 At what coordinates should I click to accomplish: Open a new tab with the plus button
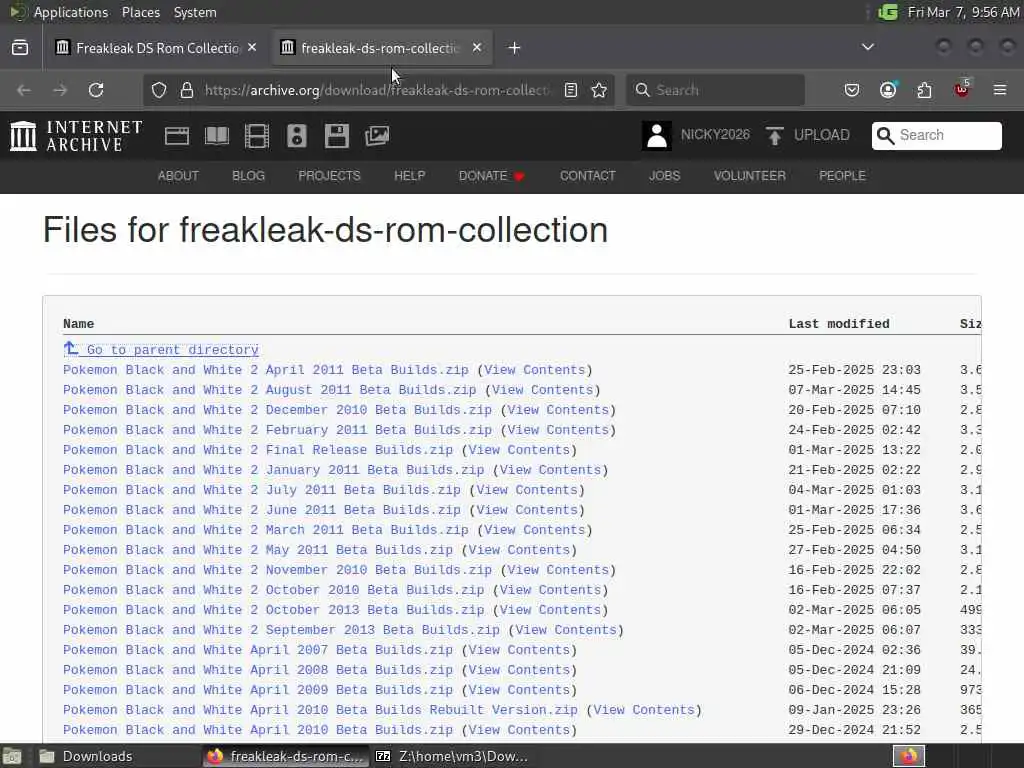(x=515, y=48)
